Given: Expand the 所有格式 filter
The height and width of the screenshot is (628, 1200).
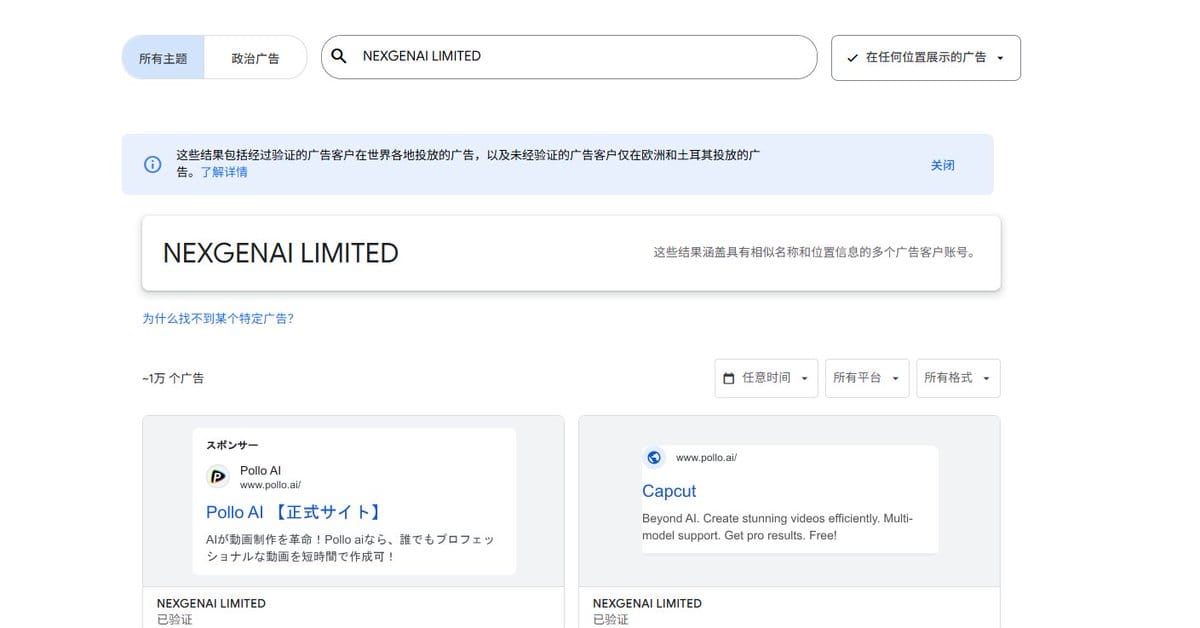Looking at the screenshot, I should click(958, 378).
